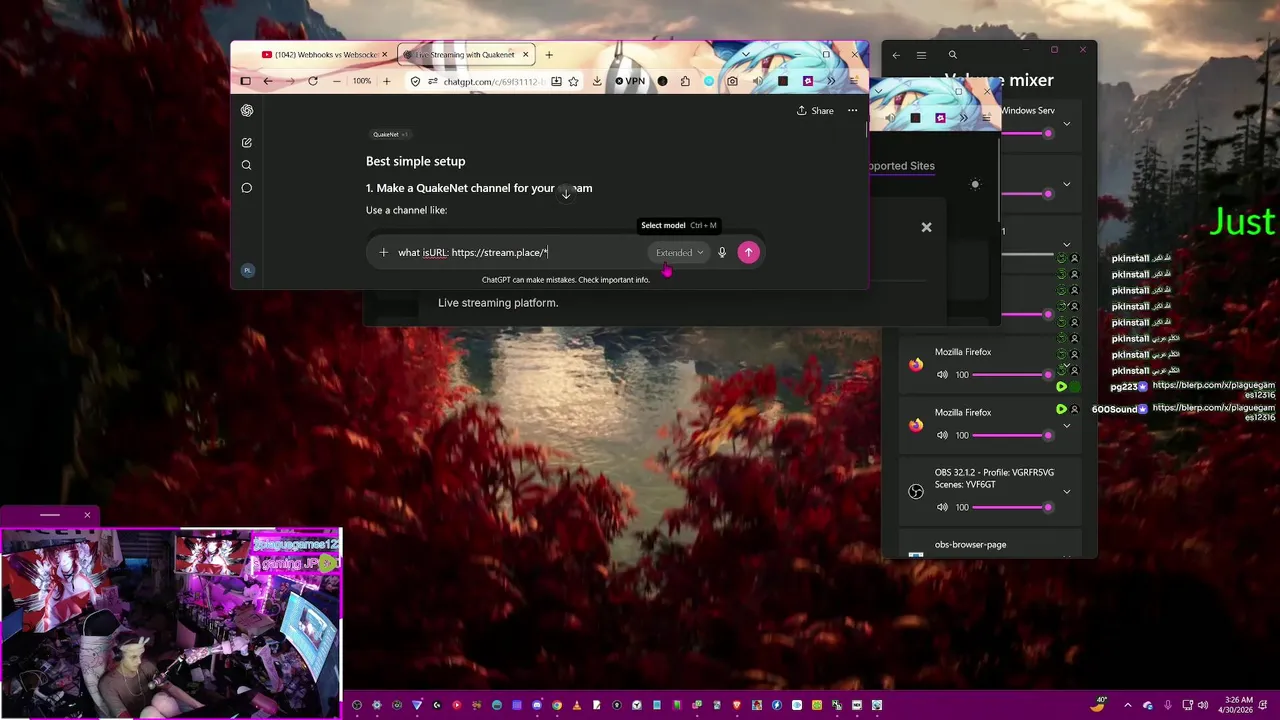Open VLC media player from the taskbar
Screen dimensions: 1280x720
click(577, 705)
